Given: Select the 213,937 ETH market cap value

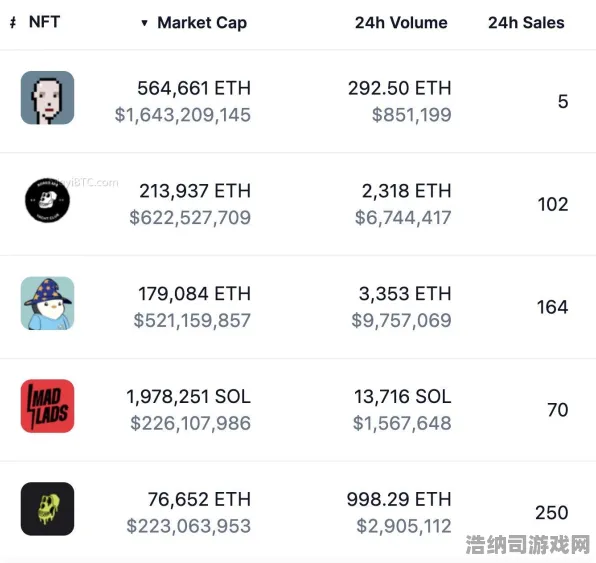Looking at the screenshot, I should (x=195, y=191).
